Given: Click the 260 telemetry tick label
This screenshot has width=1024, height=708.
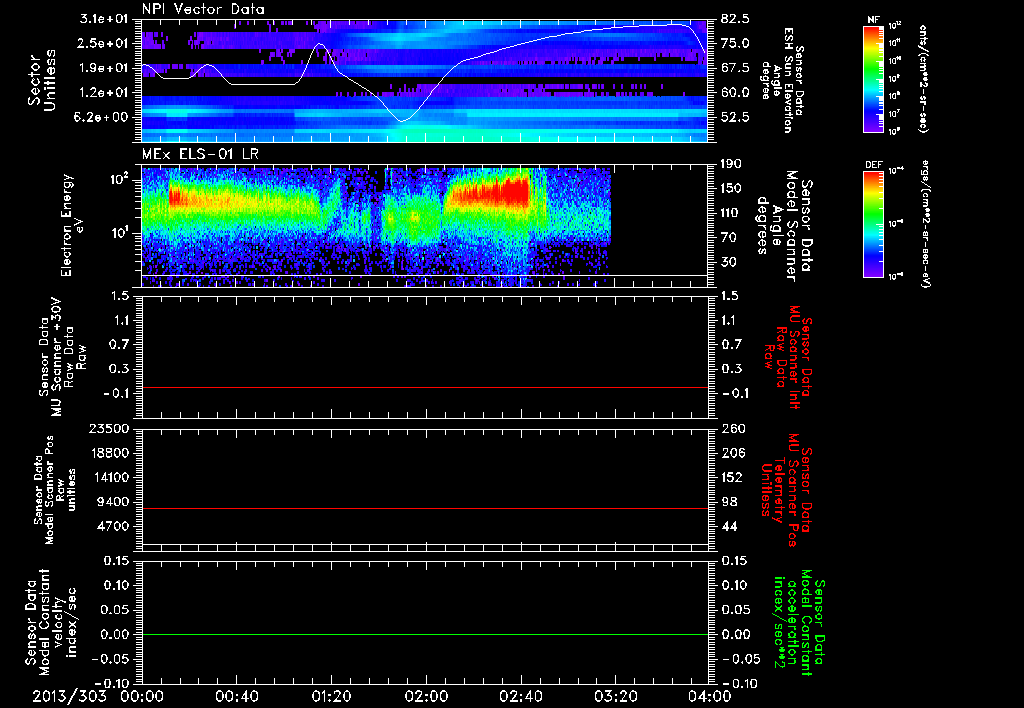Looking at the screenshot, I should (x=732, y=429).
